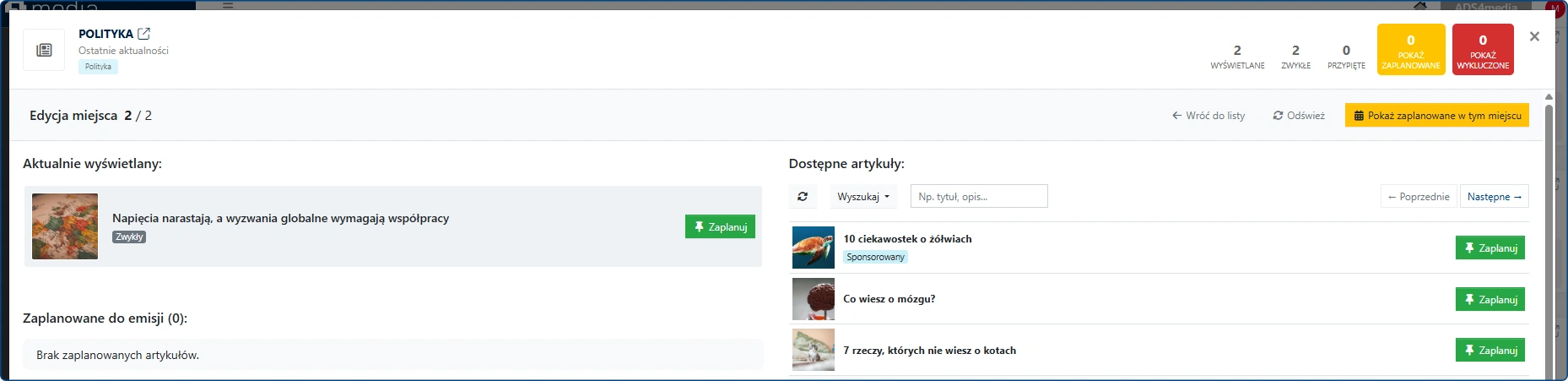The height and width of the screenshot is (381, 1568).
Task: Go to Poprzednie page
Action: (1419, 196)
